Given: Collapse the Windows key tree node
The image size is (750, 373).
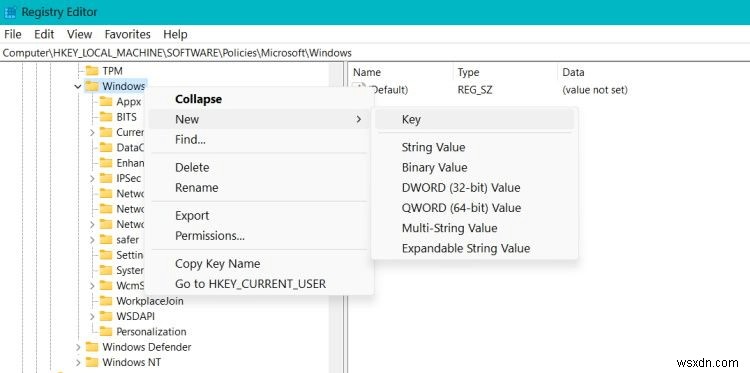Looking at the screenshot, I should (78, 87).
